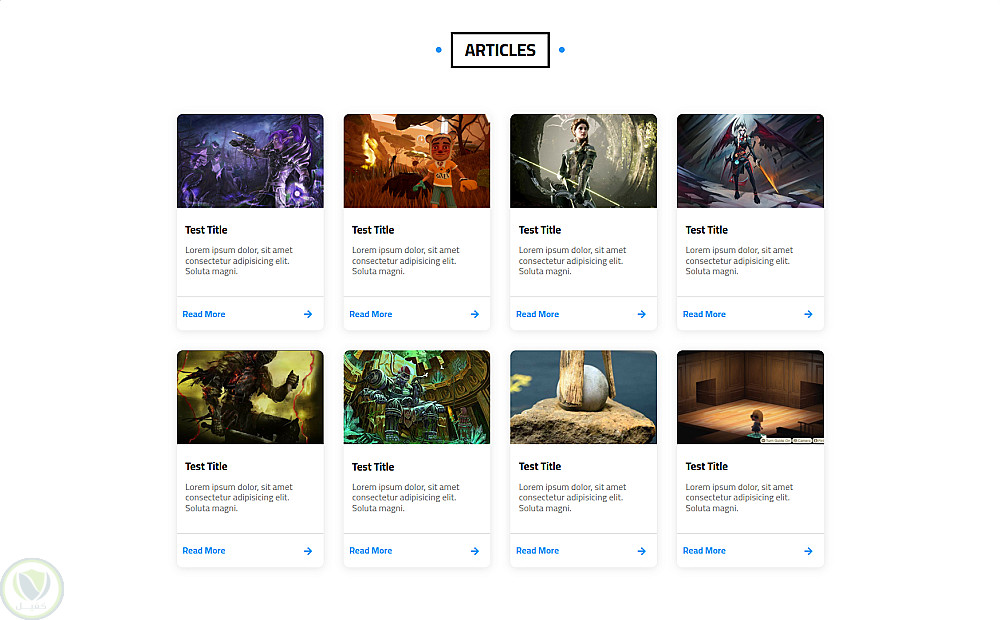Open the dark armored knight thumbnail
Image resolution: width=1000 pixels, height=620 pixels.
(250, 397)
